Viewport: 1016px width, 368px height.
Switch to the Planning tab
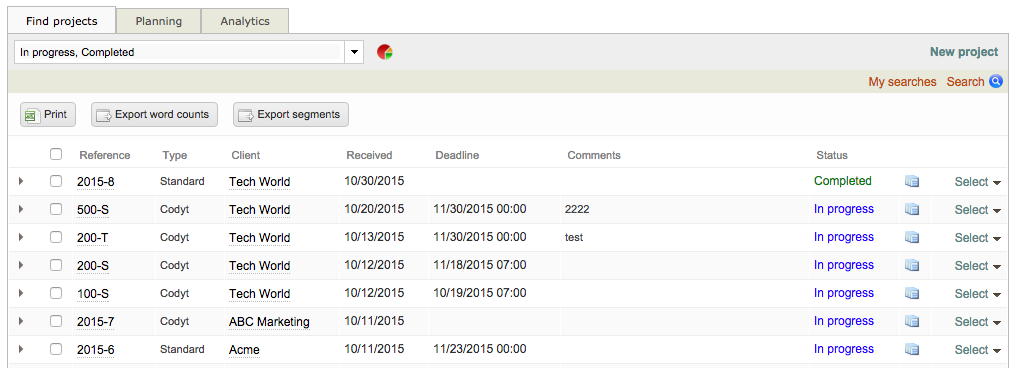point(159,21)
